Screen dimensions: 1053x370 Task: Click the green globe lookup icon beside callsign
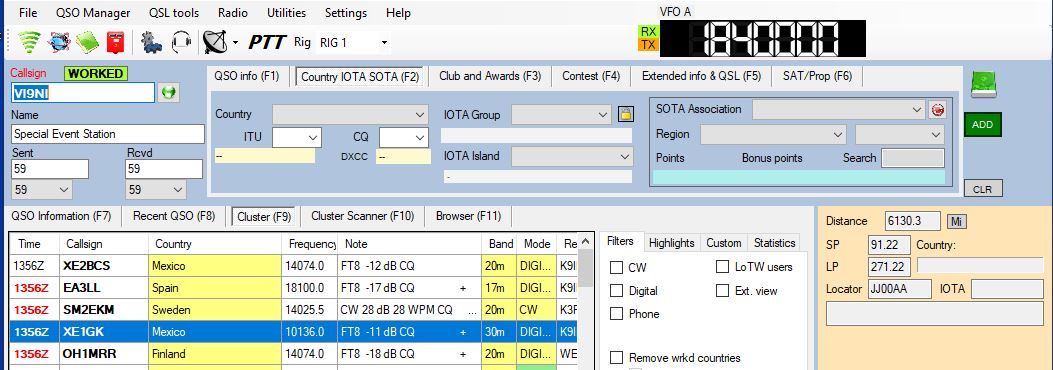pos(169,93)
